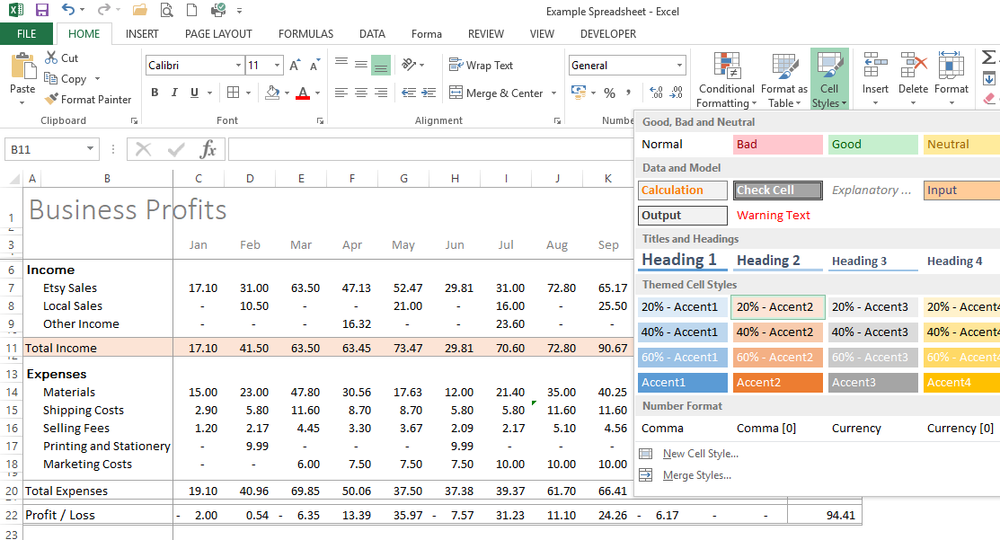1000x540 pixels.
Task: Switch to the DATA tab
Action: (372, 34)
